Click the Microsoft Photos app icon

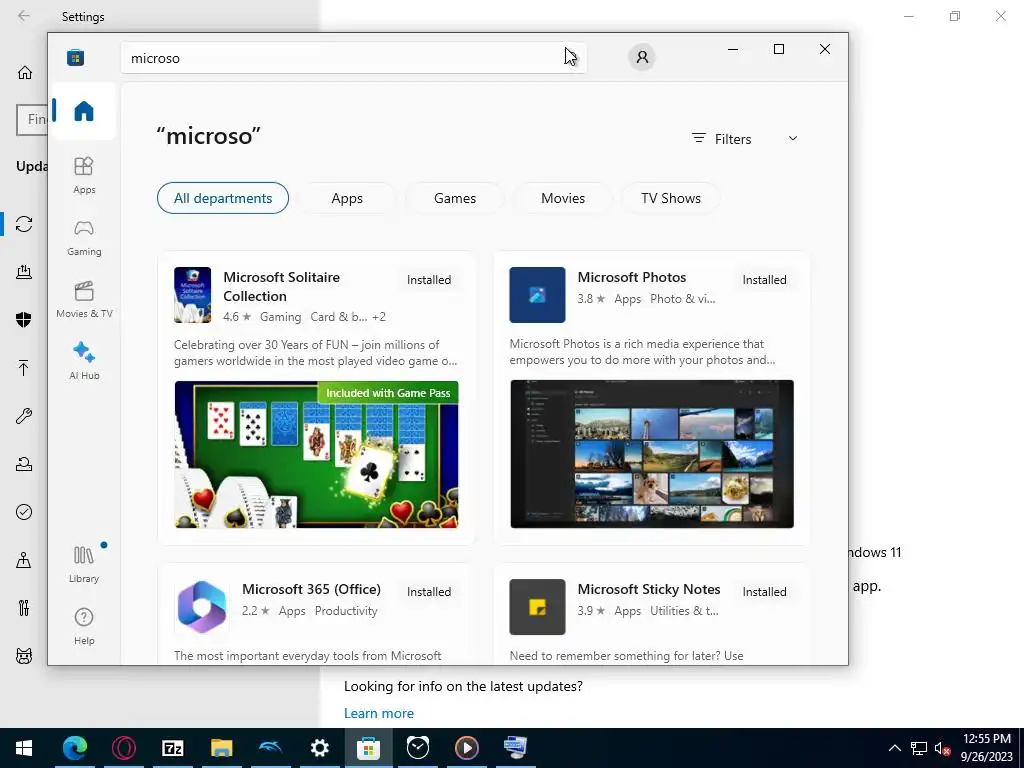(x=537, y=295)
